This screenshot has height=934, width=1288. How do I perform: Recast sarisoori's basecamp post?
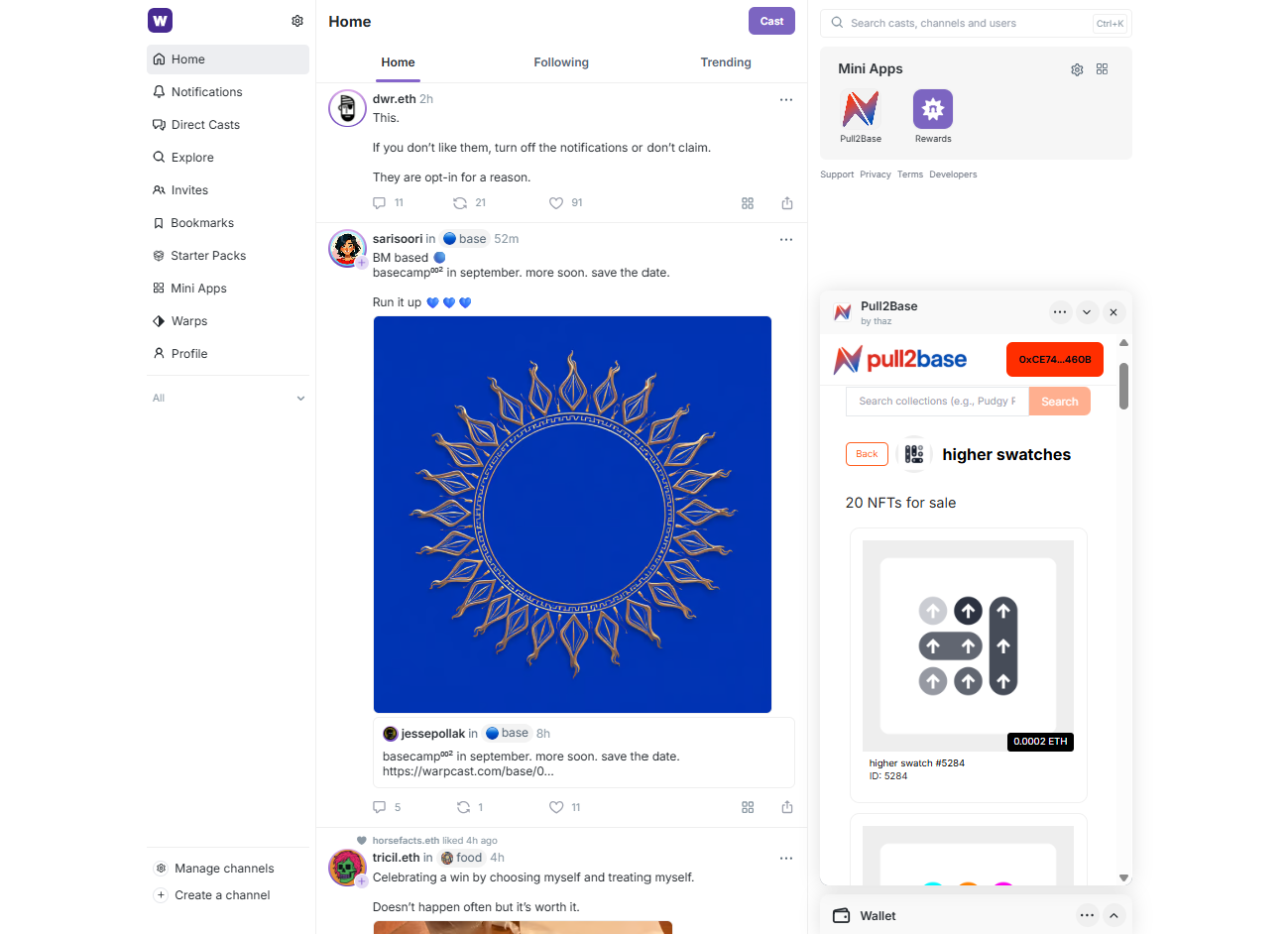click(x=463, y=807)
